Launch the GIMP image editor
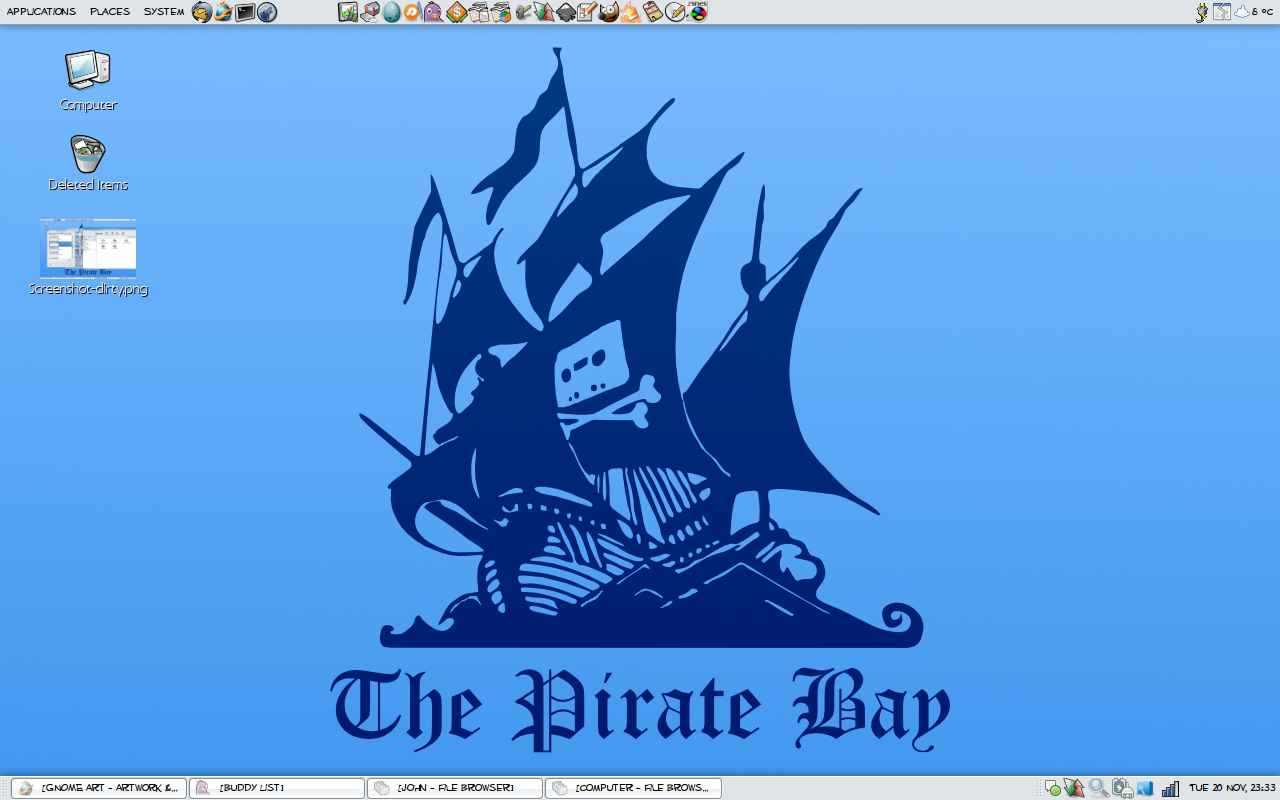The image size is (1280, 800). click(608, 12)
